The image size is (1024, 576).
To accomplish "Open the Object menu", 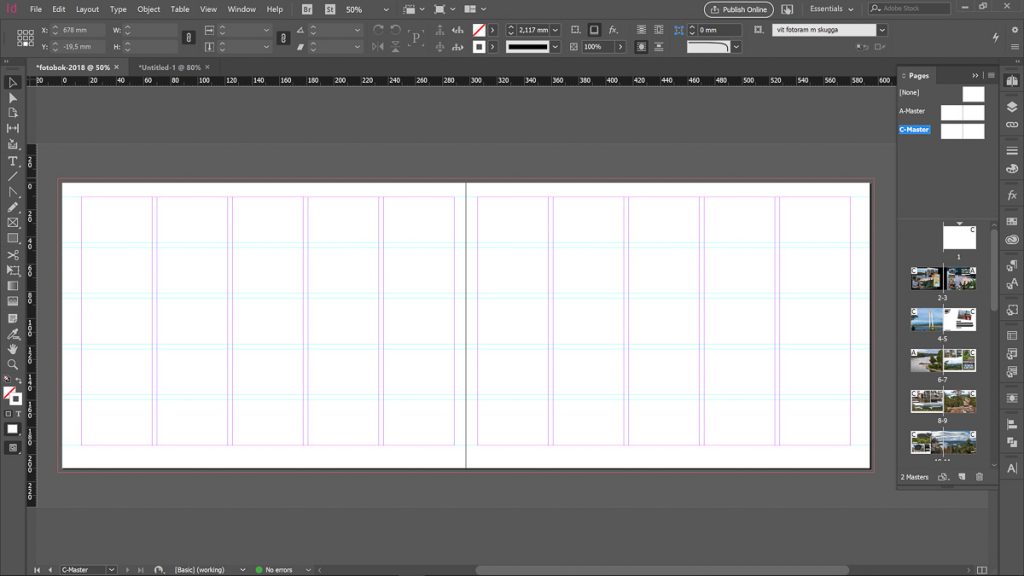I will click(x=148, y=9).
